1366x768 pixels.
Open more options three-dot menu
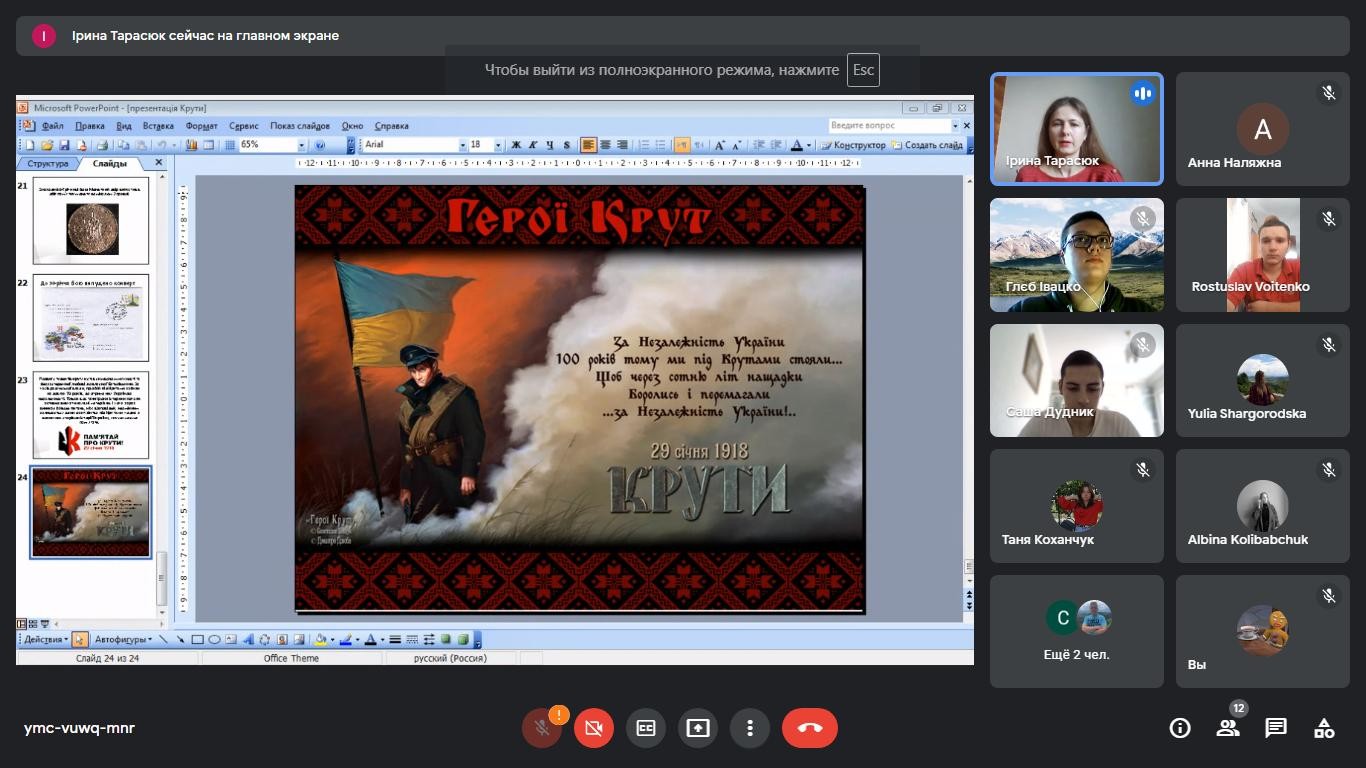(x=750, y=728)
